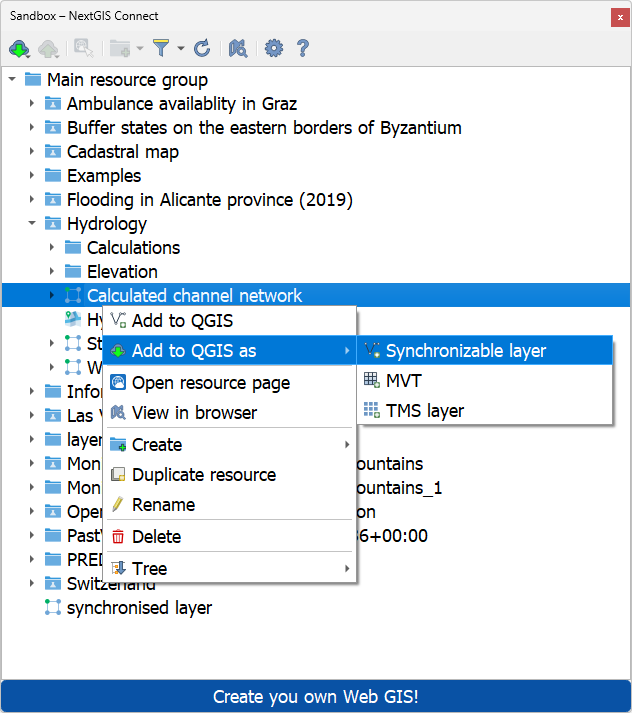This screenshot has height=713, width=632.
Task: Click the Duplicate resource icon
Action: (118, 474)
